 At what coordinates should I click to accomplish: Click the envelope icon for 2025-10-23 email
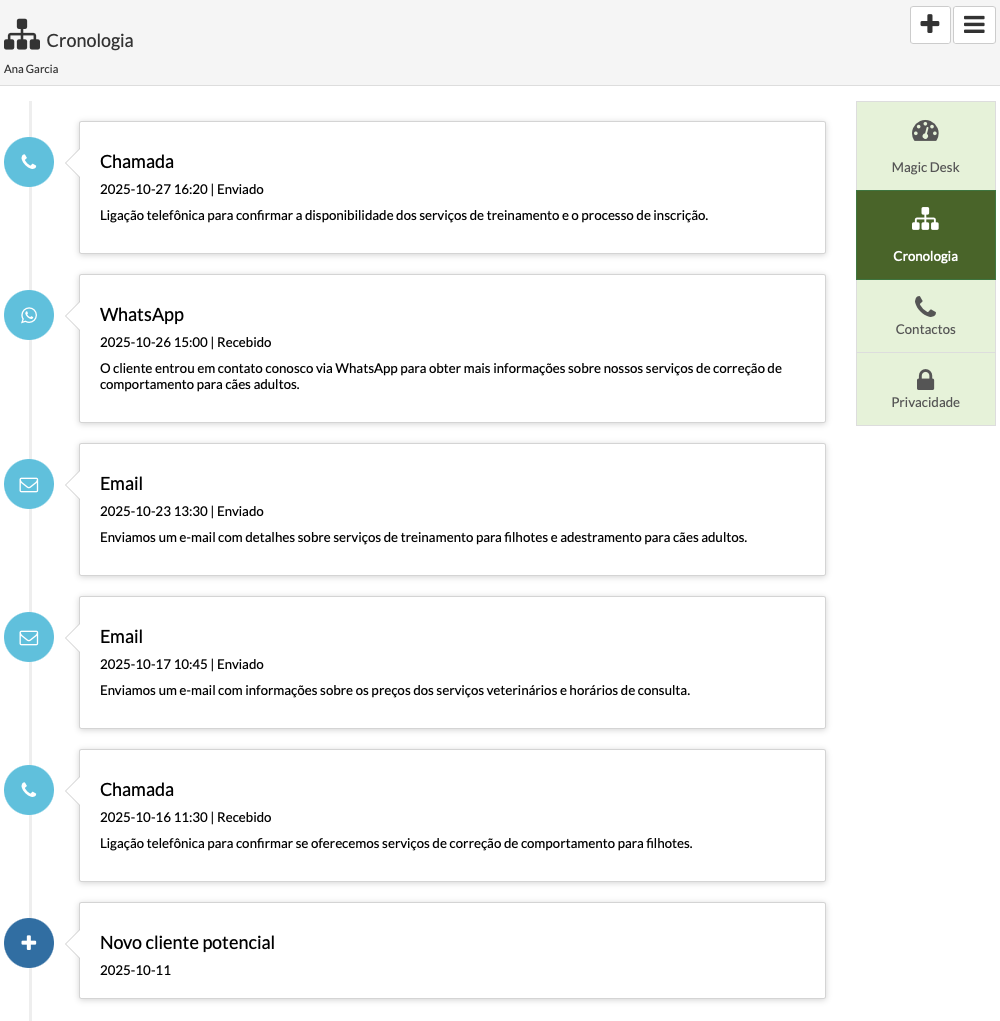point(29,484)
